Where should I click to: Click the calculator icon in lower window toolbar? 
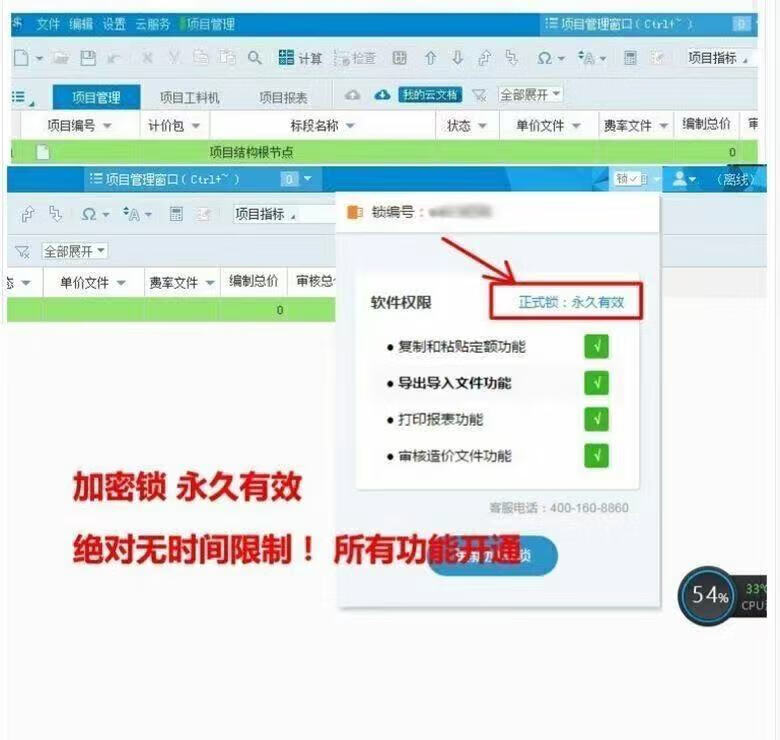point(176,214)
